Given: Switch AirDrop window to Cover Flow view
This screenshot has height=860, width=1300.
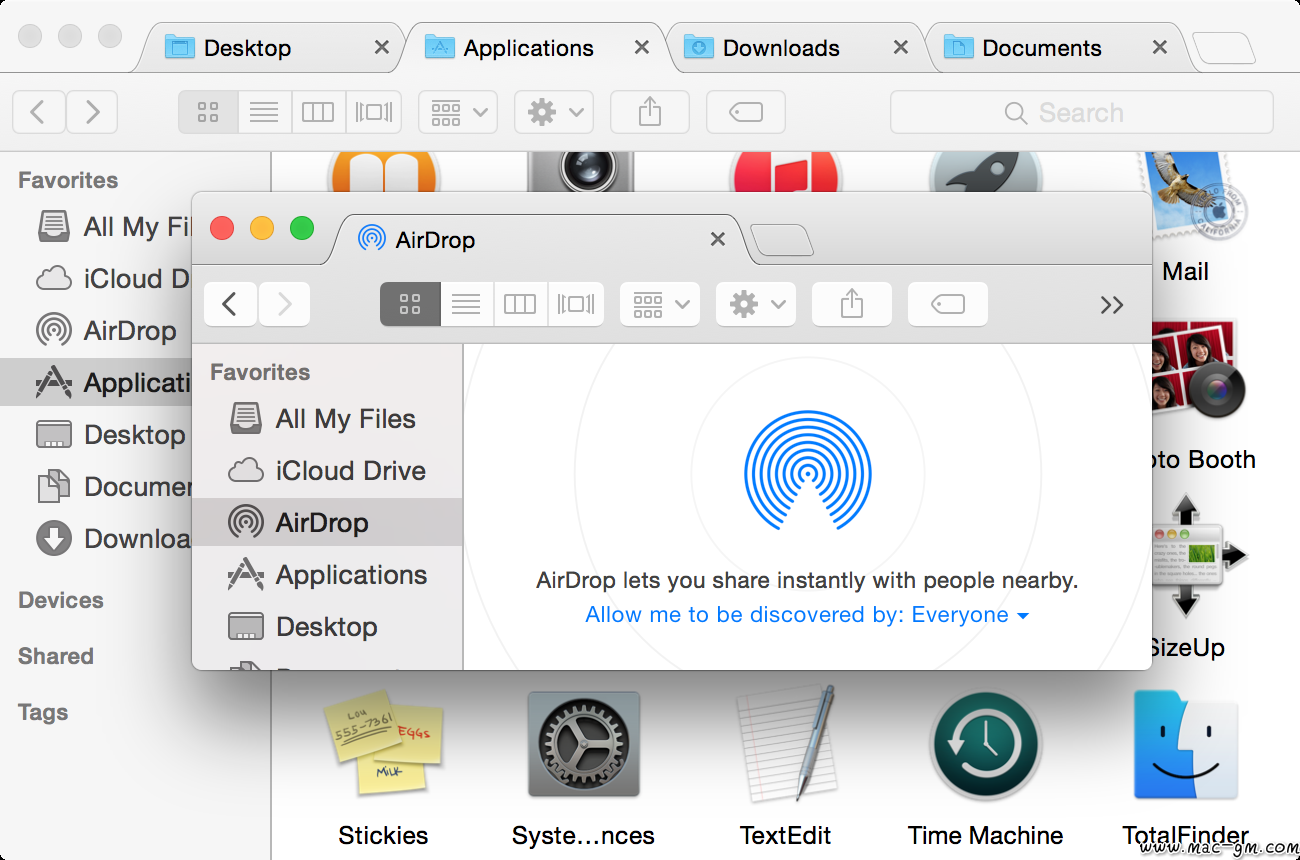Looking at the screenshot, I should tap(576, 304).
